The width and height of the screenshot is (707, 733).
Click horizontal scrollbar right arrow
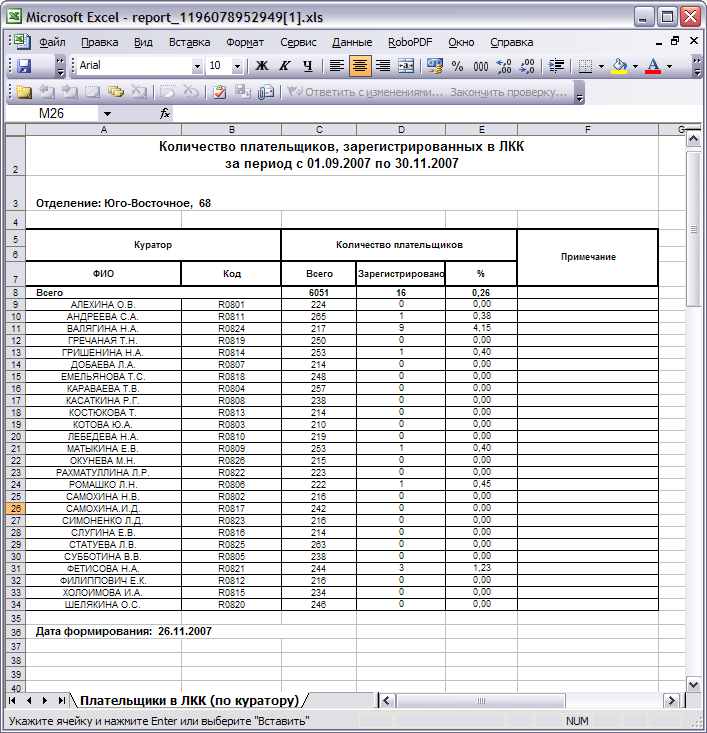(672, 700)
